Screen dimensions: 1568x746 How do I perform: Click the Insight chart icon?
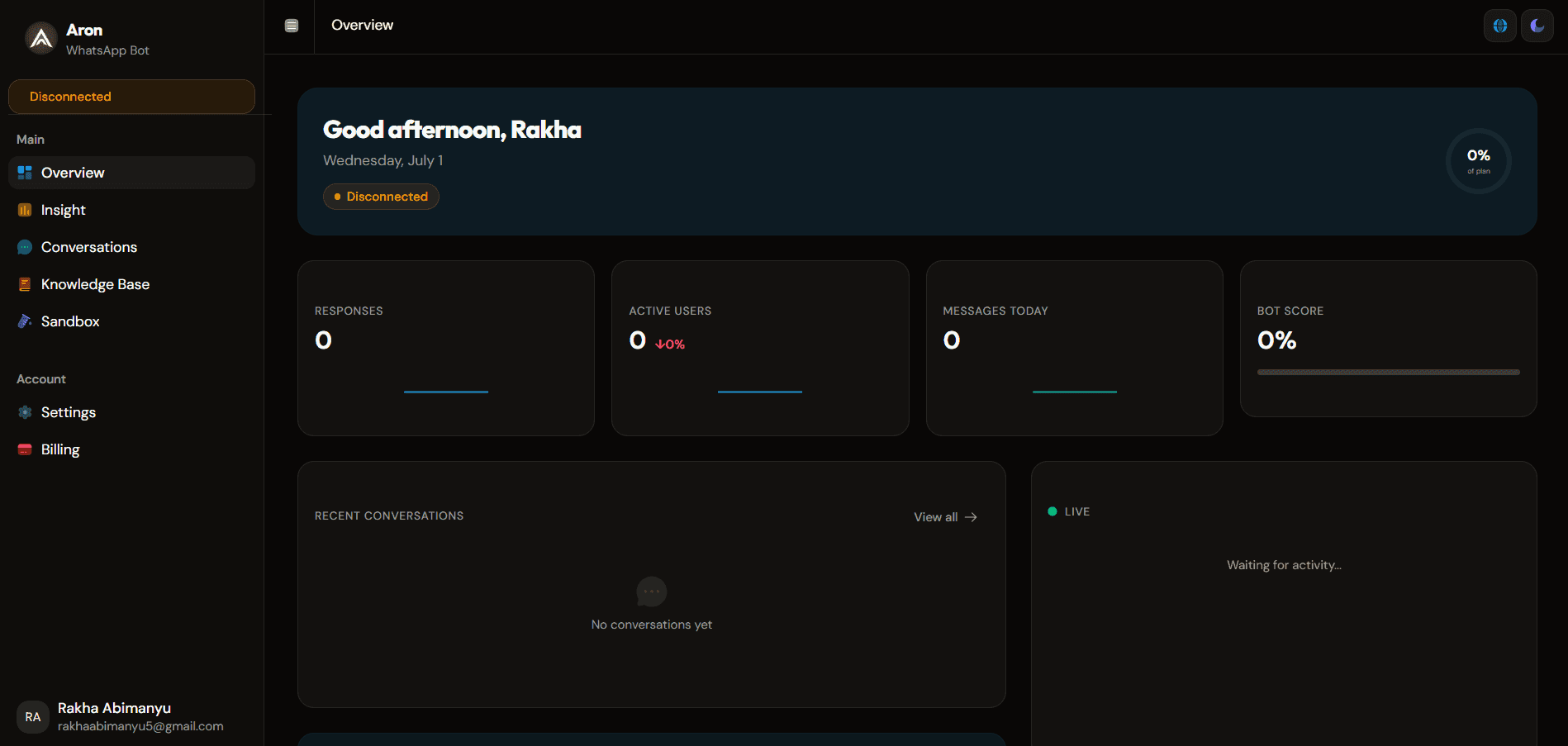(25, 210)
